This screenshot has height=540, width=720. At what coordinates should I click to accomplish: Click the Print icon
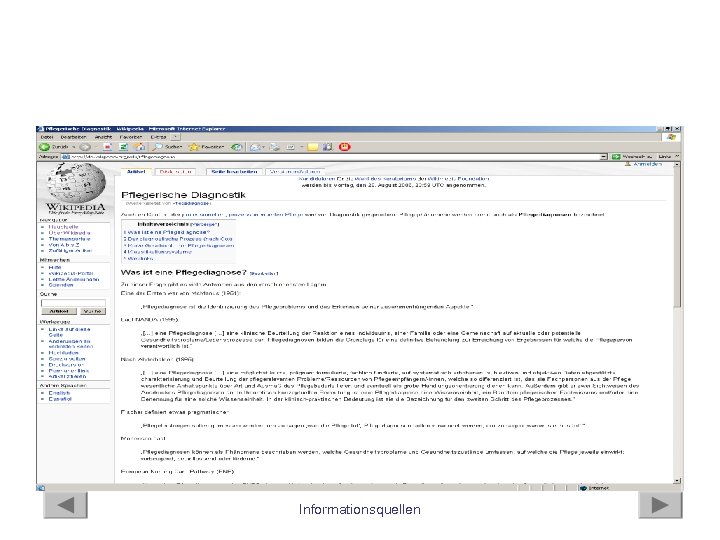[x=275, y=147]
